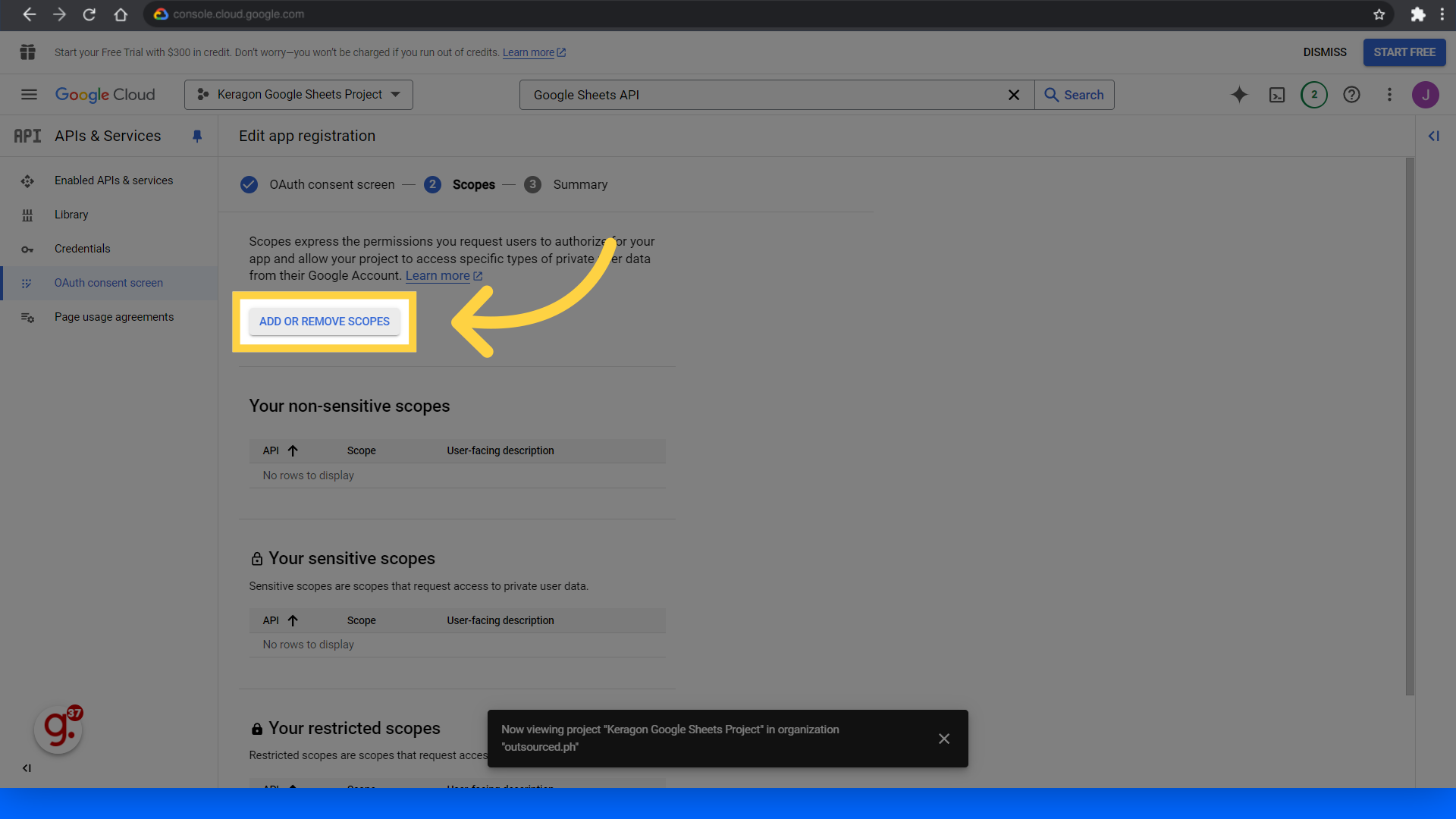The image size is (1456, 819).
Task: Click the Your restricted scopes heading
Action: pos(354,728)
